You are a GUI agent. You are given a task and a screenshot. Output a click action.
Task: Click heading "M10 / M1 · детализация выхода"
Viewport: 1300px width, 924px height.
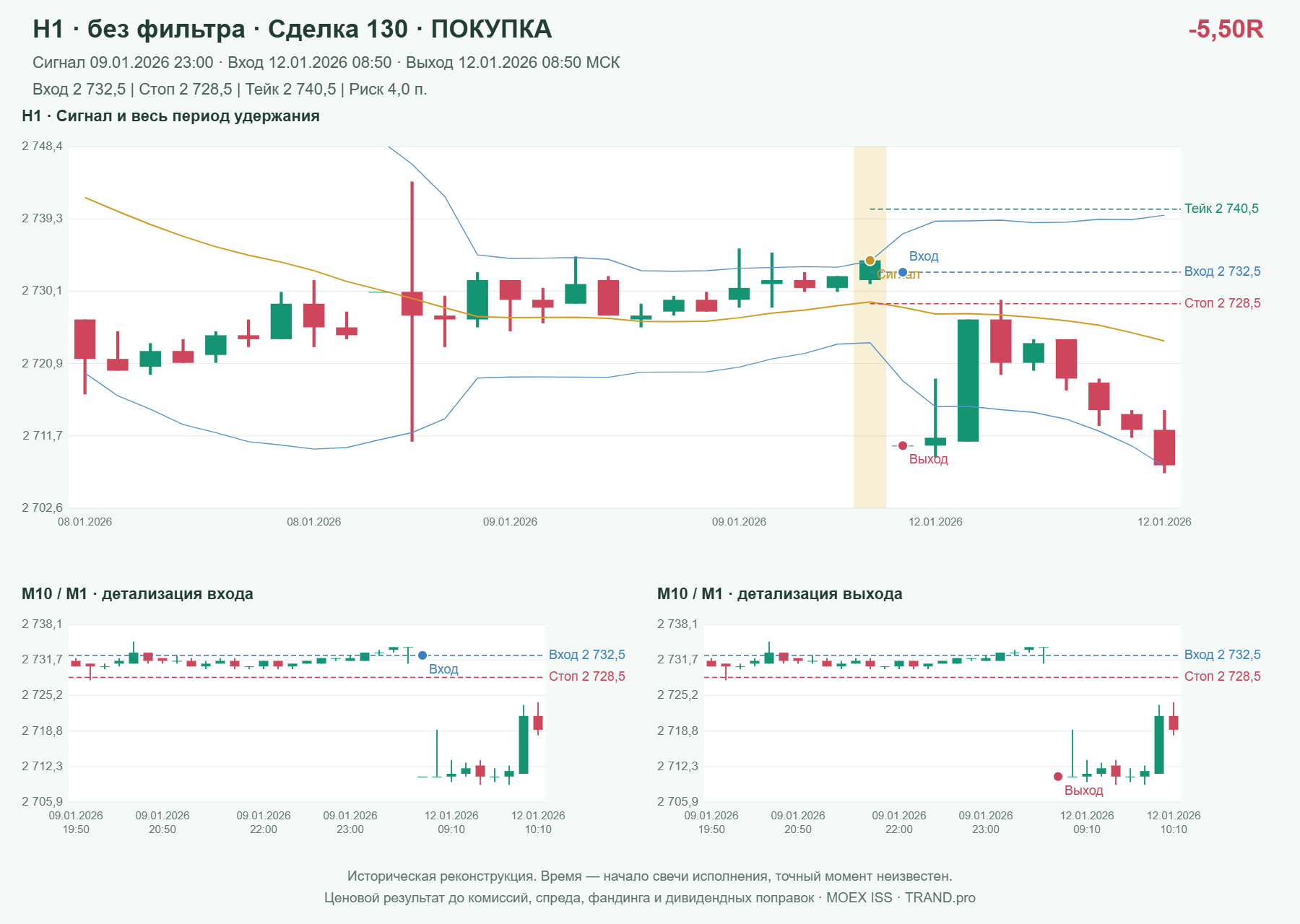(x=780, y=594)
